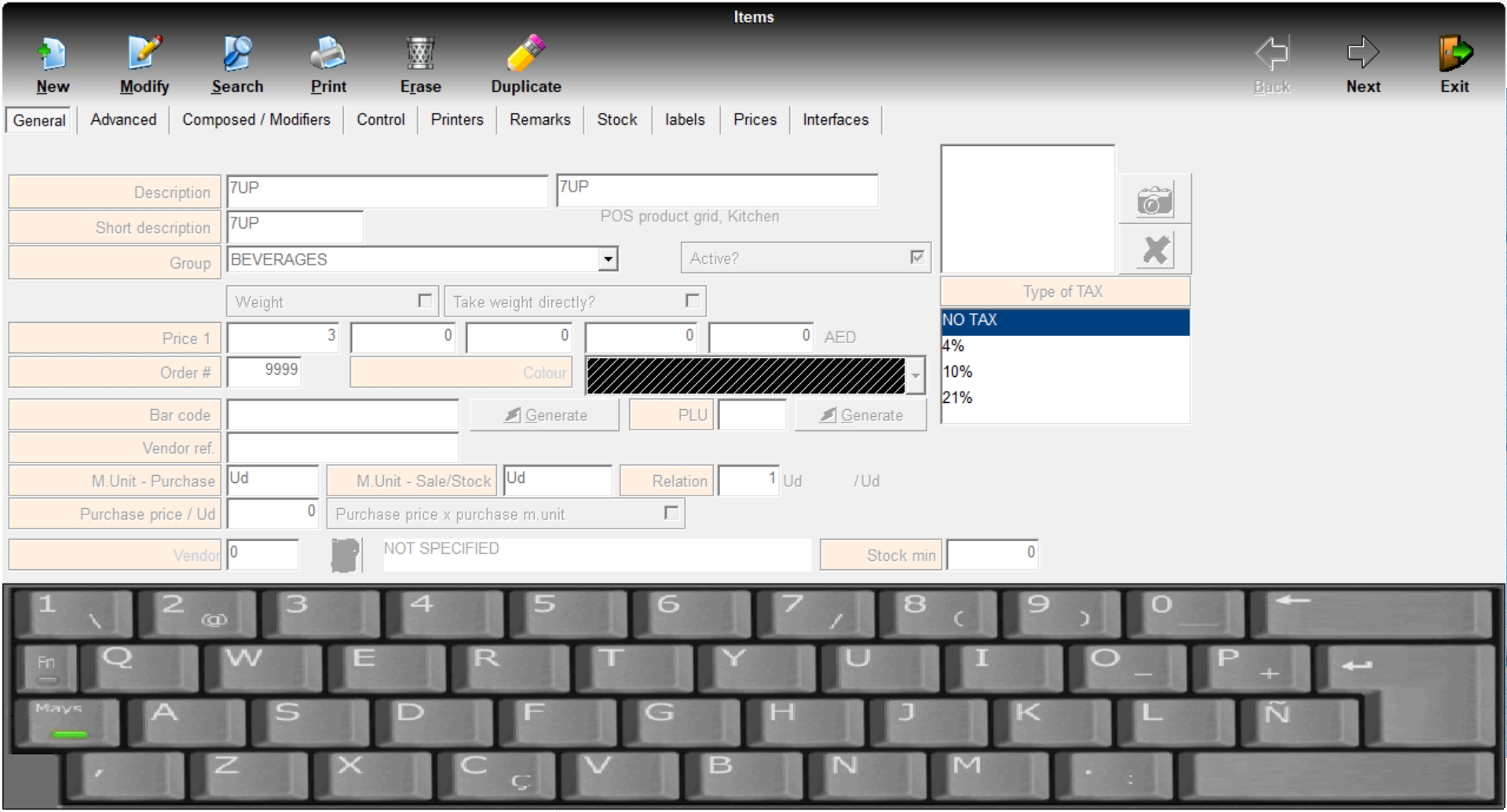Click the hatched Colour swatch
Screen dimensions: 1507x812
point(744,375)
